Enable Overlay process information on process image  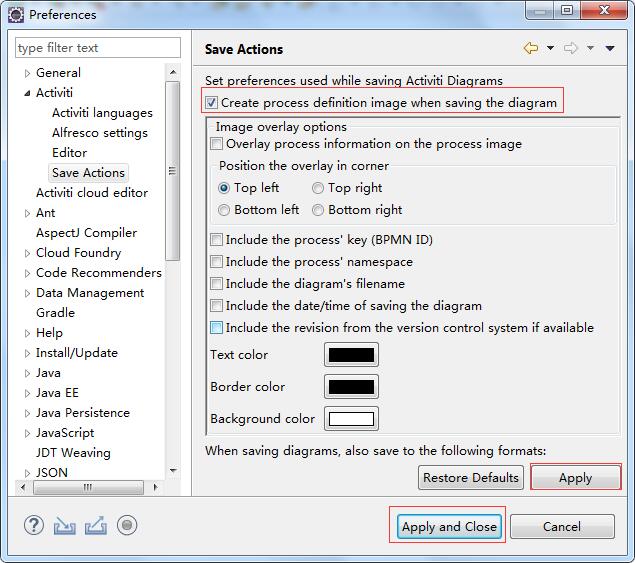click(216, 143)
